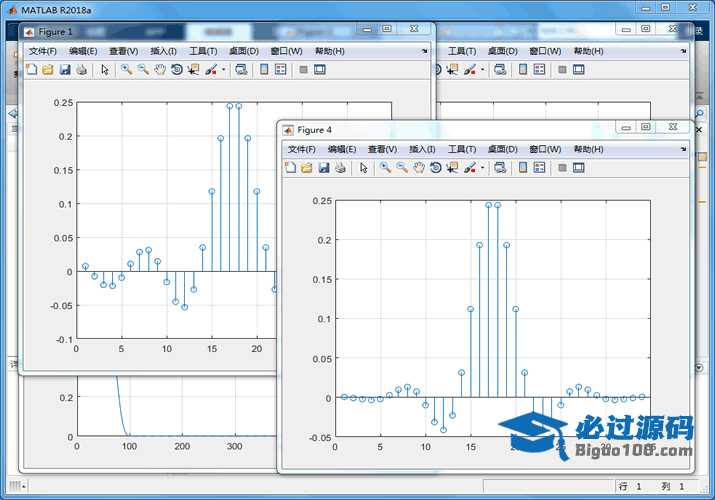Open 帮助(H) menu in Figure 1
Viewport: 715px width, 500px height.
click(330, 51)
